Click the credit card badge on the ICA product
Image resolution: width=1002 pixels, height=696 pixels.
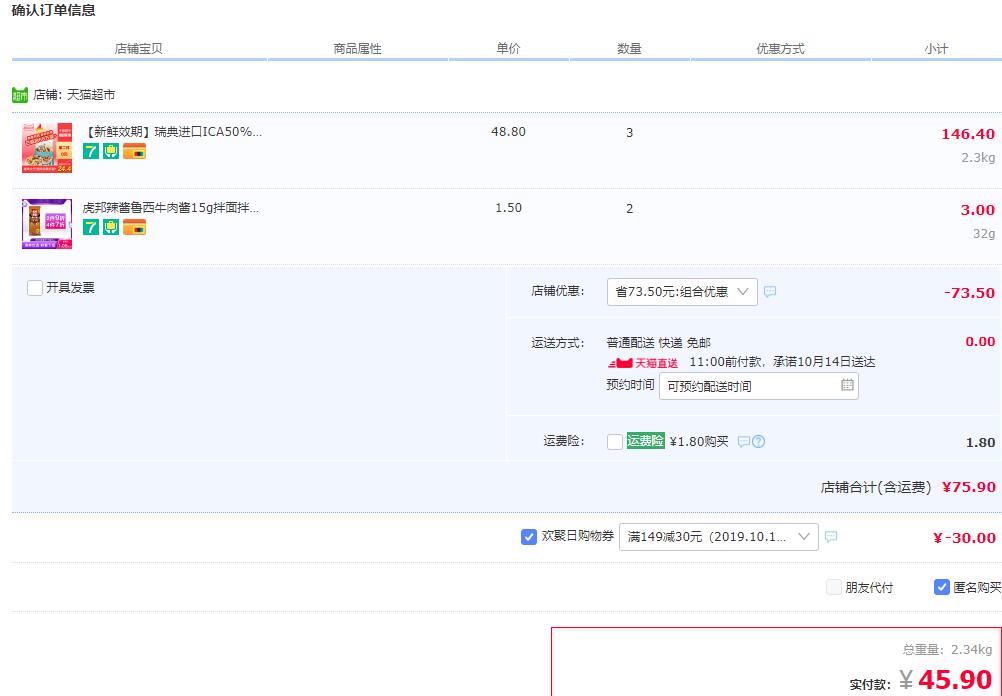click(x=134, y=151)
